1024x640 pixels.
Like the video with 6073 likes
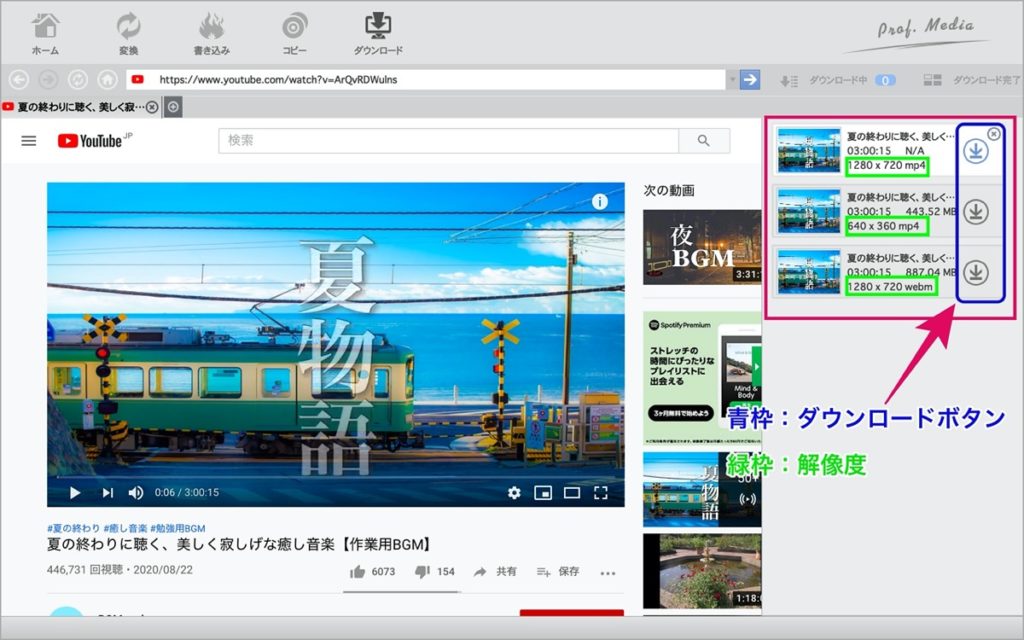click(x=372, y=571)
